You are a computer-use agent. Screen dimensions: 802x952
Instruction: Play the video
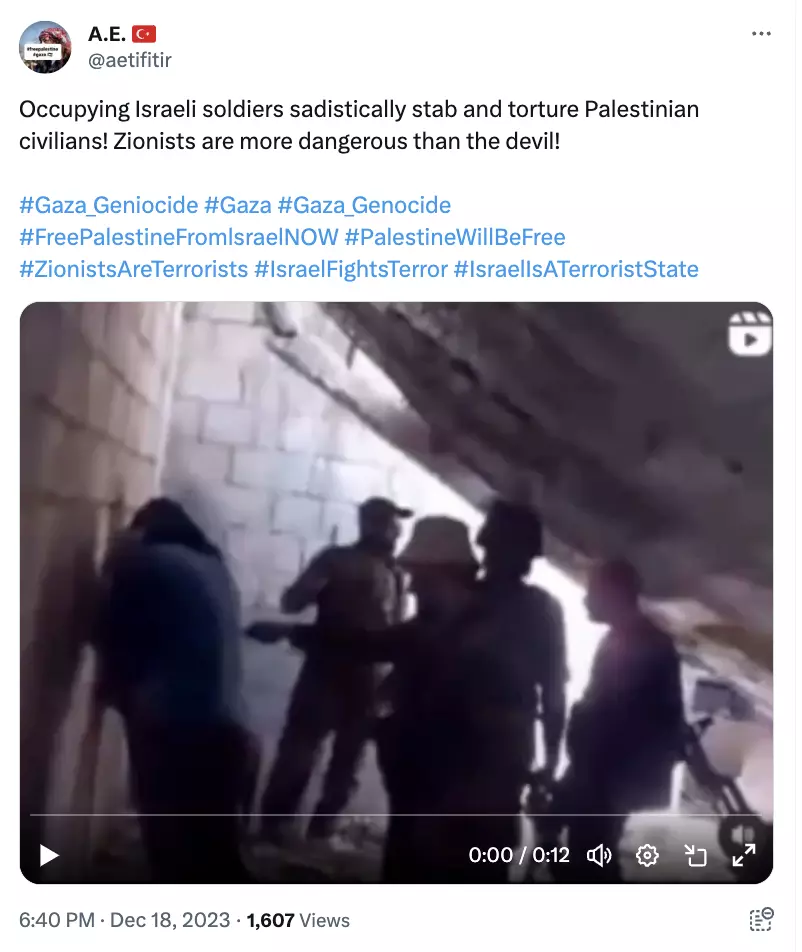pos(49,855)
